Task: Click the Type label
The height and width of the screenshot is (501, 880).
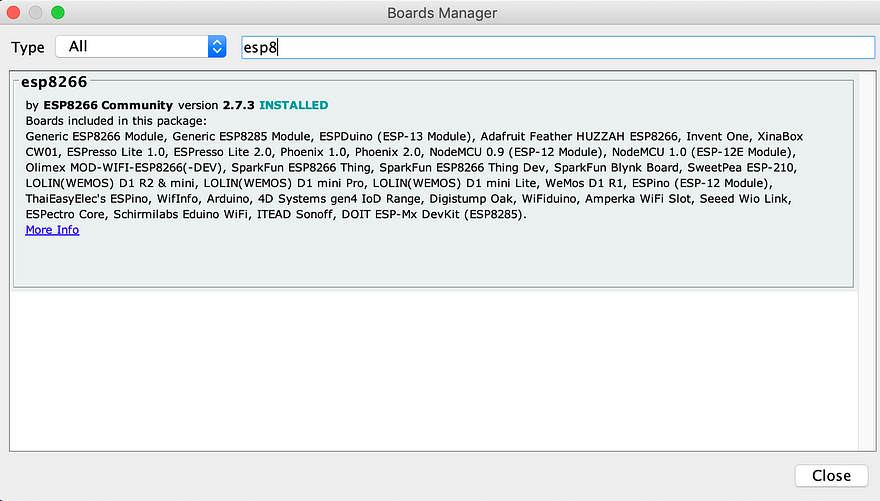Action: (28, 48)
